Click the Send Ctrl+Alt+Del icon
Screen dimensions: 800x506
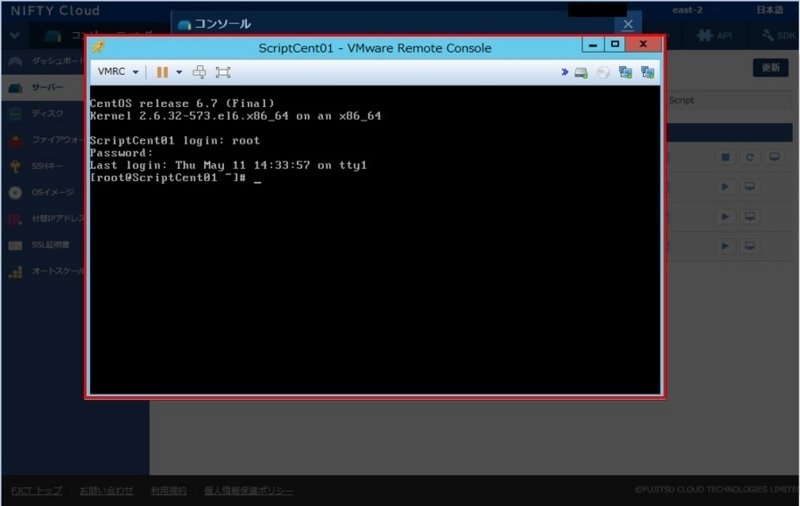pos(199,72)
